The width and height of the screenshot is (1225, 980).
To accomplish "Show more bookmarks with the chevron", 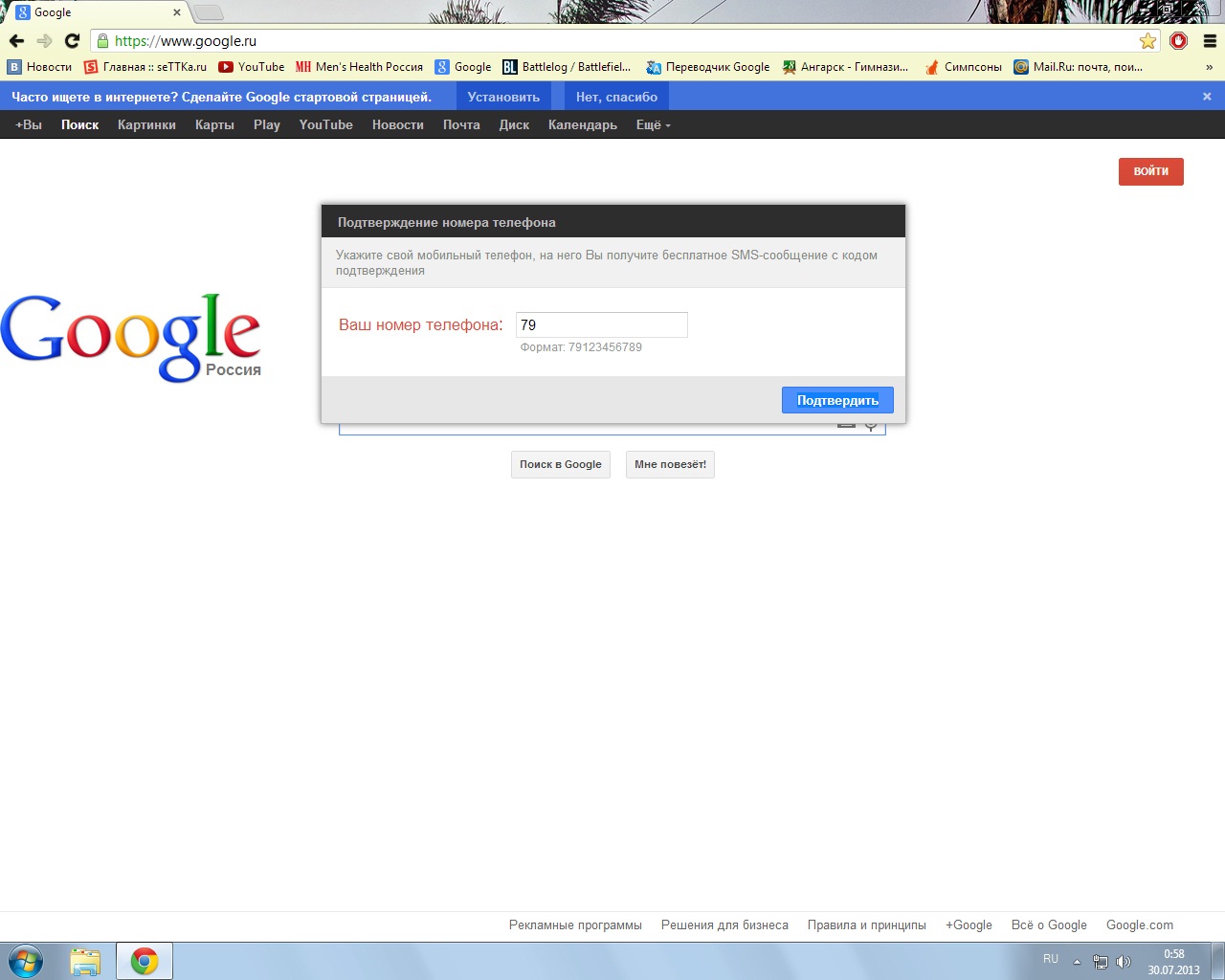I will [x=1210, y=67].
